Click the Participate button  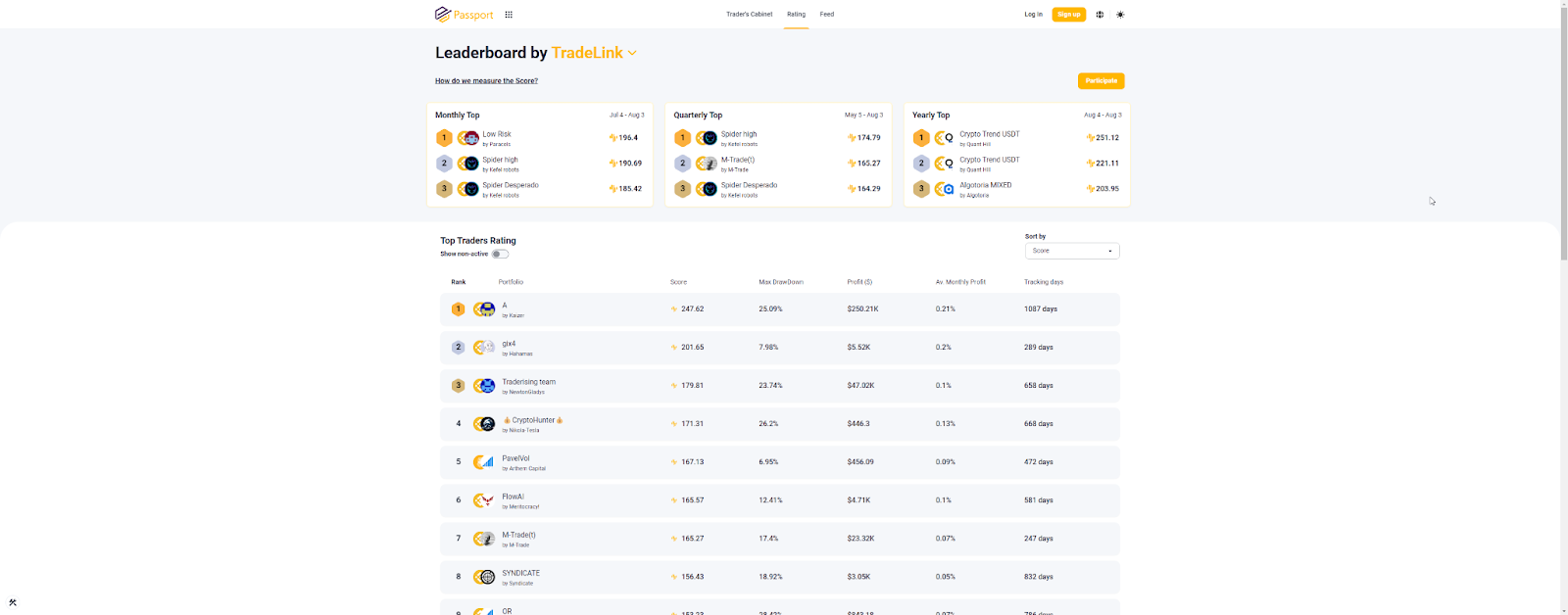(1102, 81)
